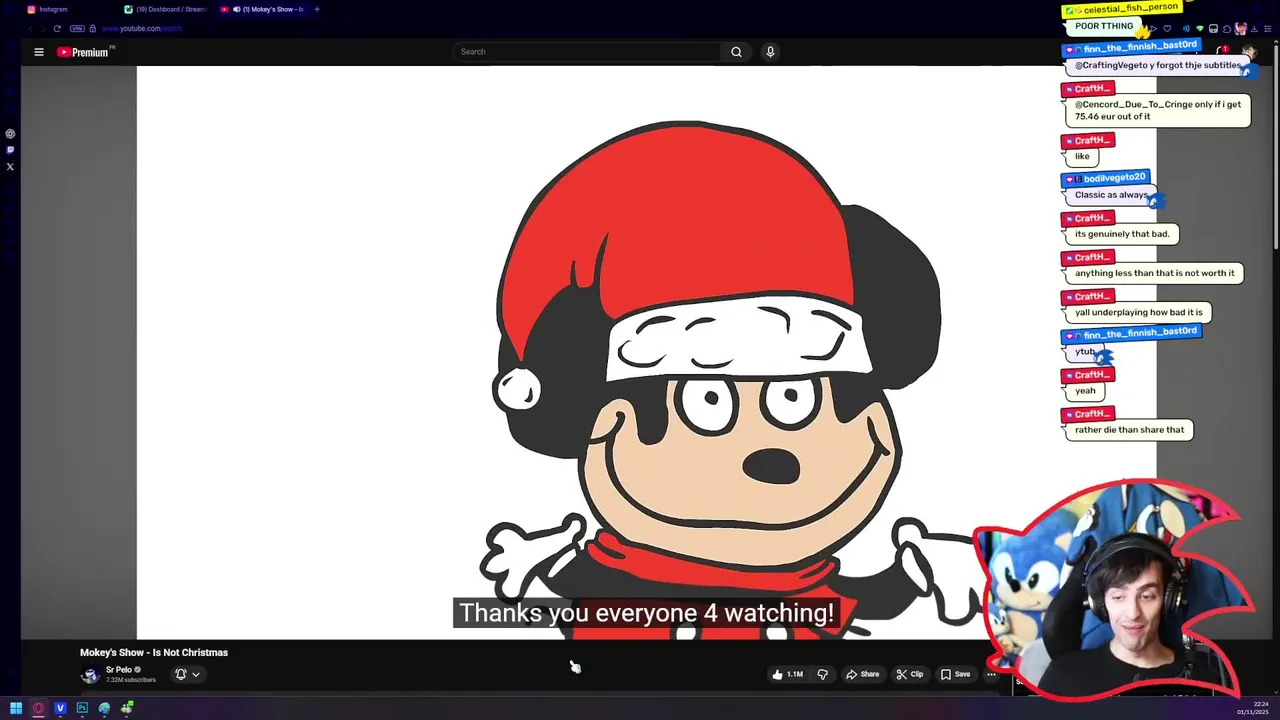Click celestial_fish_person chat username
This screenshot has height=720, width=1280.
tap(1131, 8)
